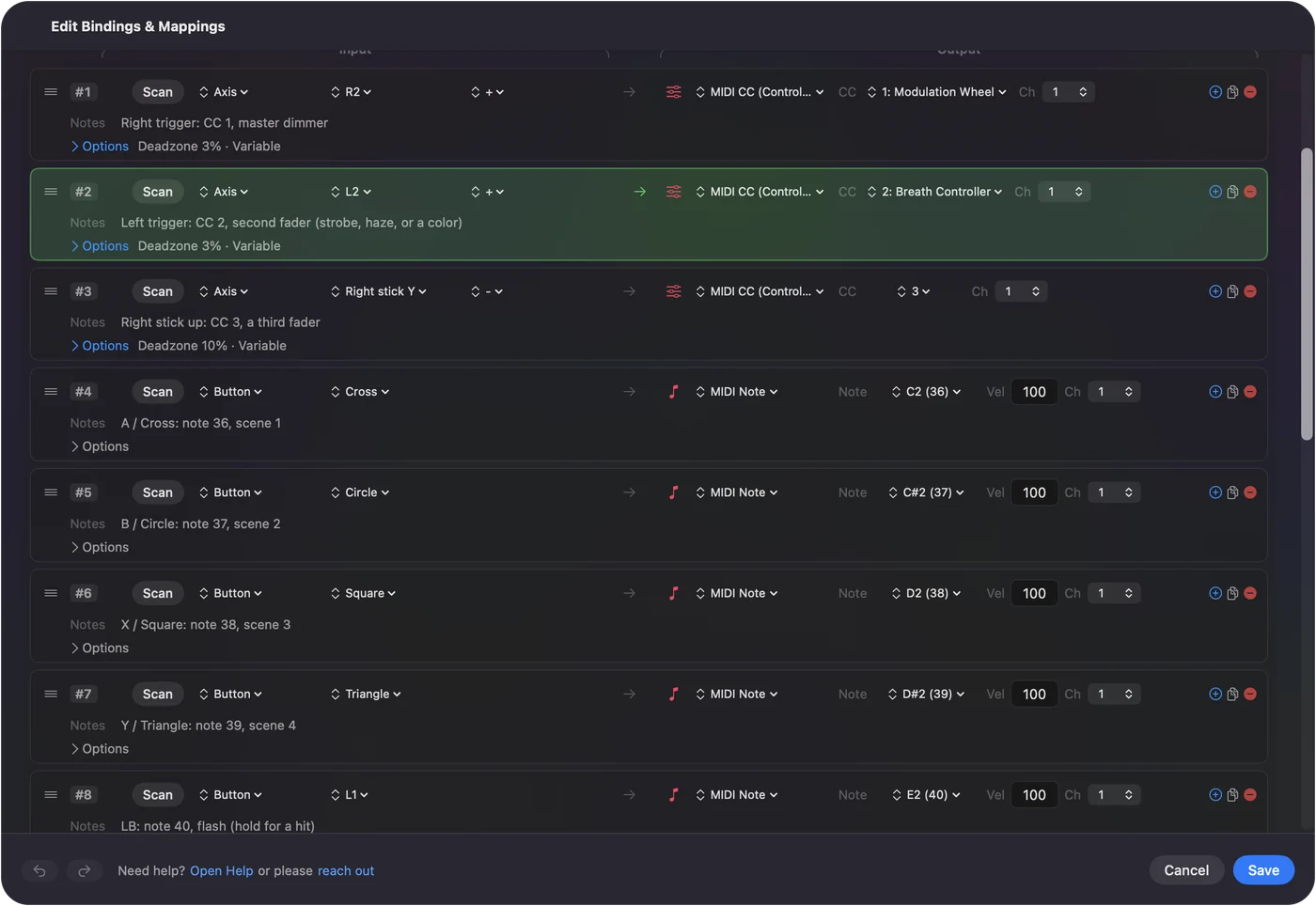Click the undo arrow in the footer
This screenshot has height=906, width=1316.
[x=39, y=871]
